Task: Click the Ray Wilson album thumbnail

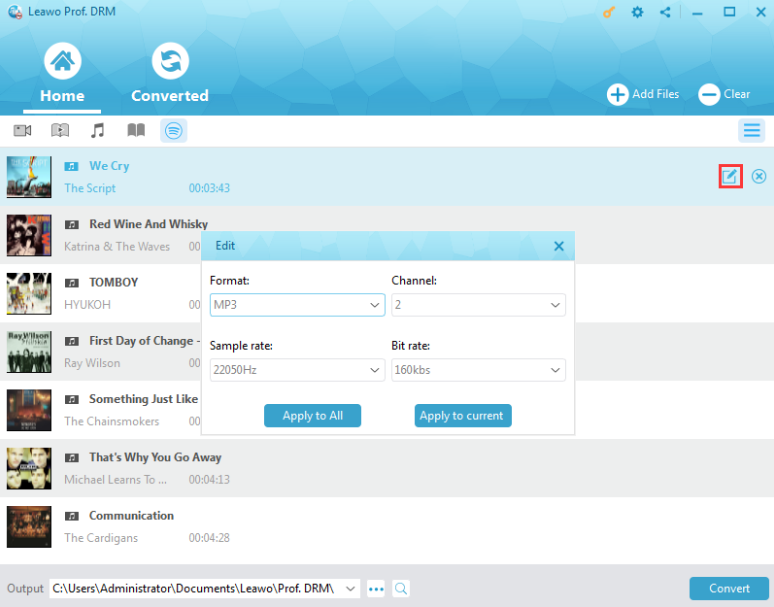Action: [29, 351]
